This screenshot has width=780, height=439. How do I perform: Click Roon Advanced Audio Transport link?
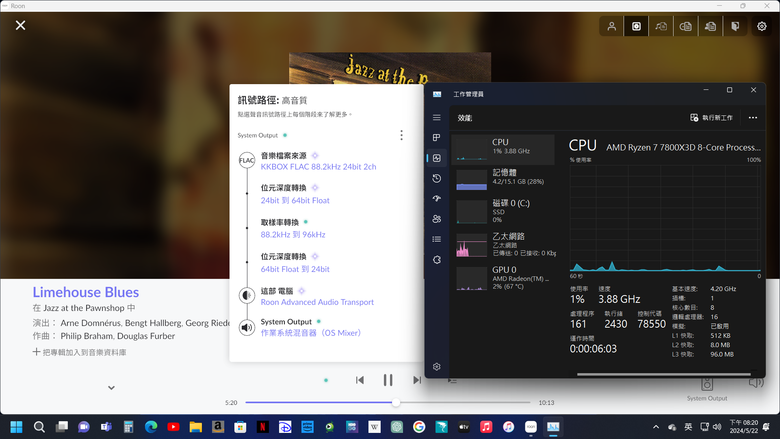click(x=317, y=302)
